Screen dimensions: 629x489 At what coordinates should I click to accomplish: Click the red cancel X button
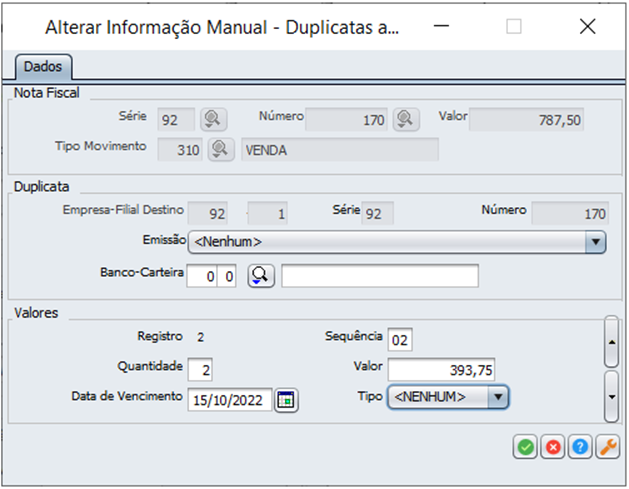point(552,448)
